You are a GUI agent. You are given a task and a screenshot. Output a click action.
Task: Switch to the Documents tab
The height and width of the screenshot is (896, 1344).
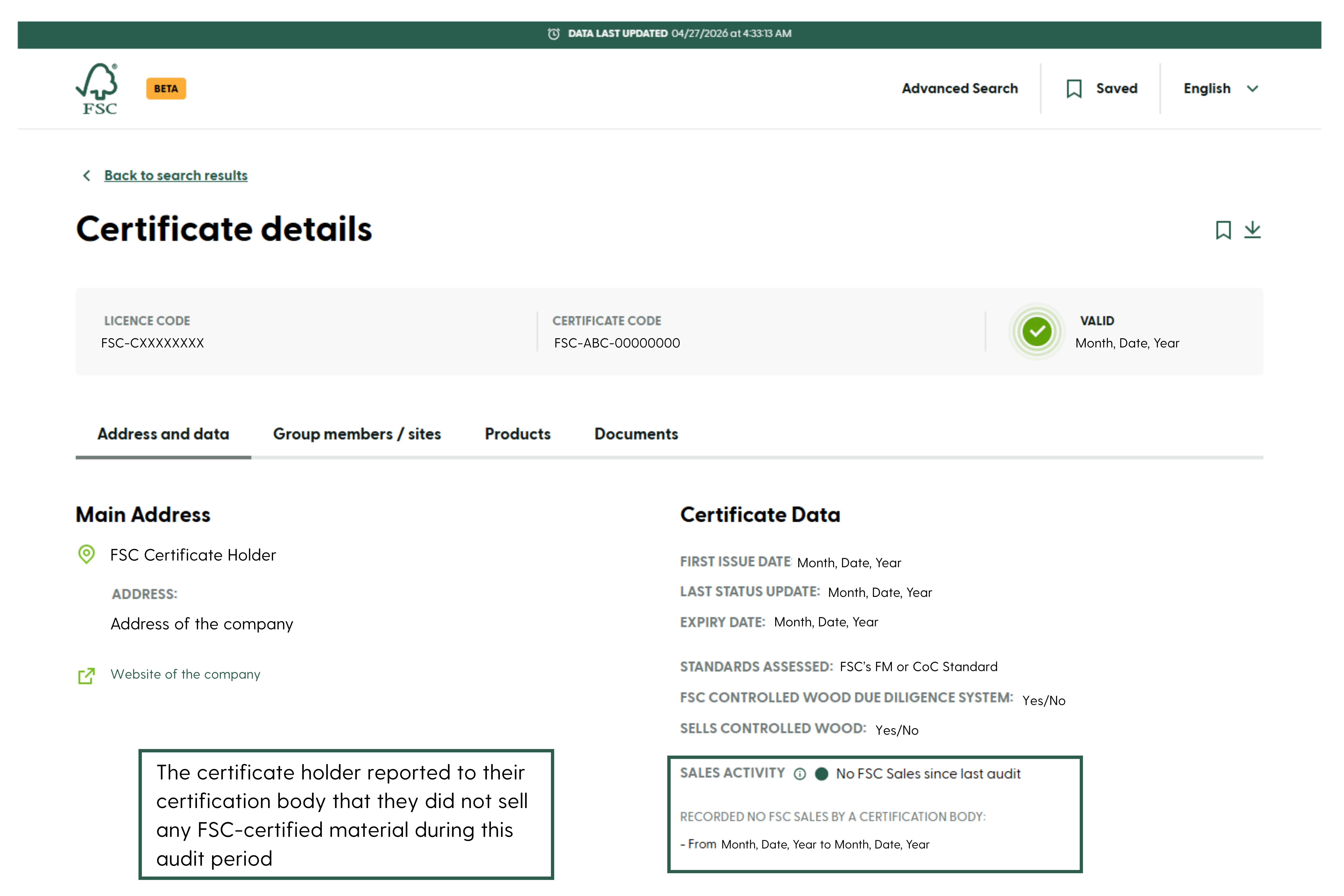(x=636, y=434)
